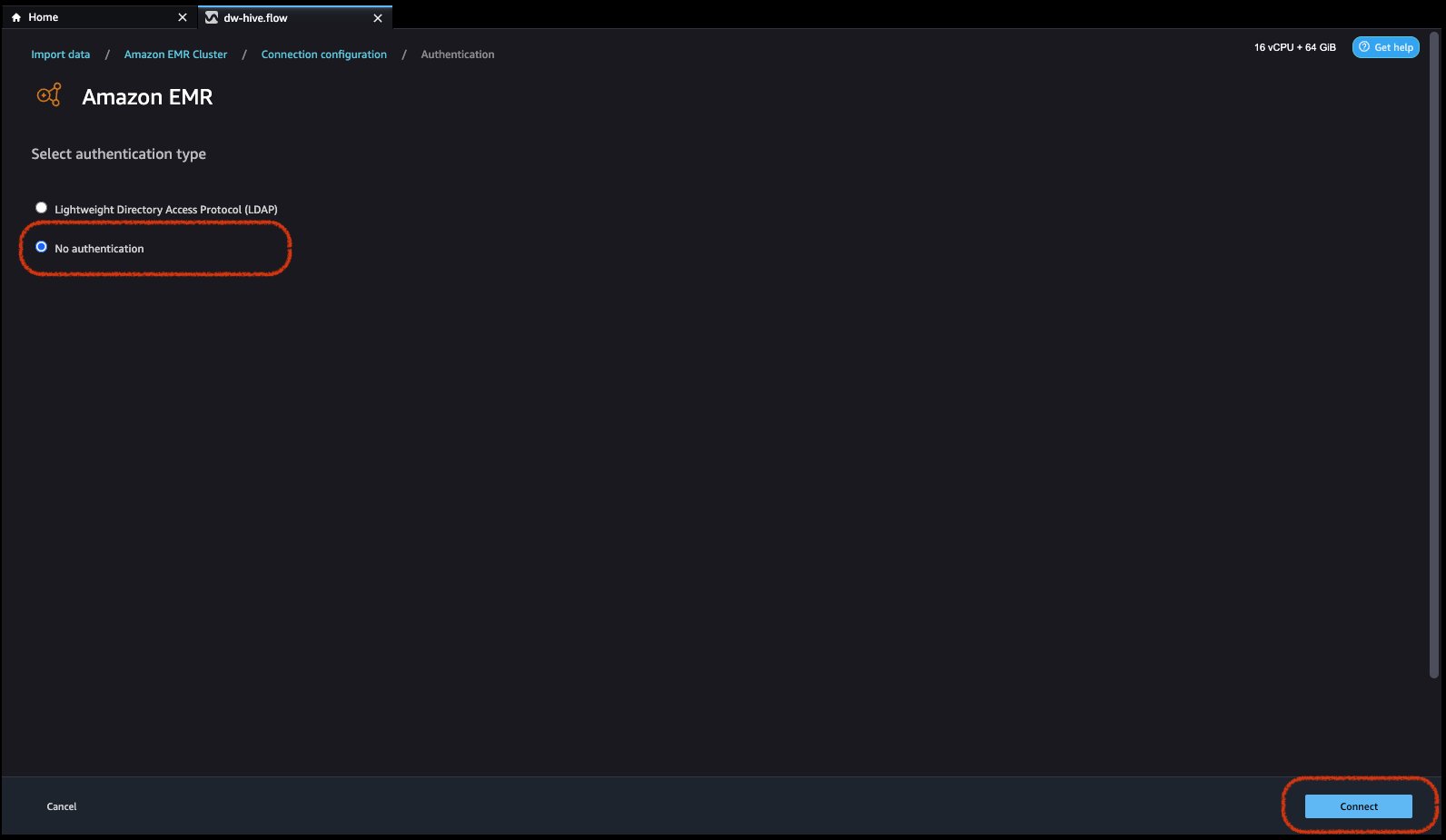Click the Amazon EMR logo icon
1446x840 pixels.
49,95
